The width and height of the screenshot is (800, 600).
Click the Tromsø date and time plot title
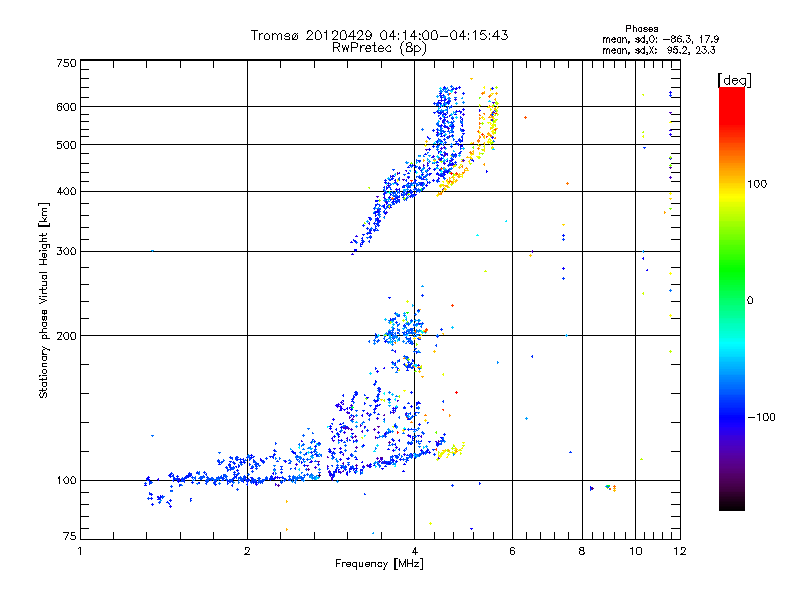379,35
